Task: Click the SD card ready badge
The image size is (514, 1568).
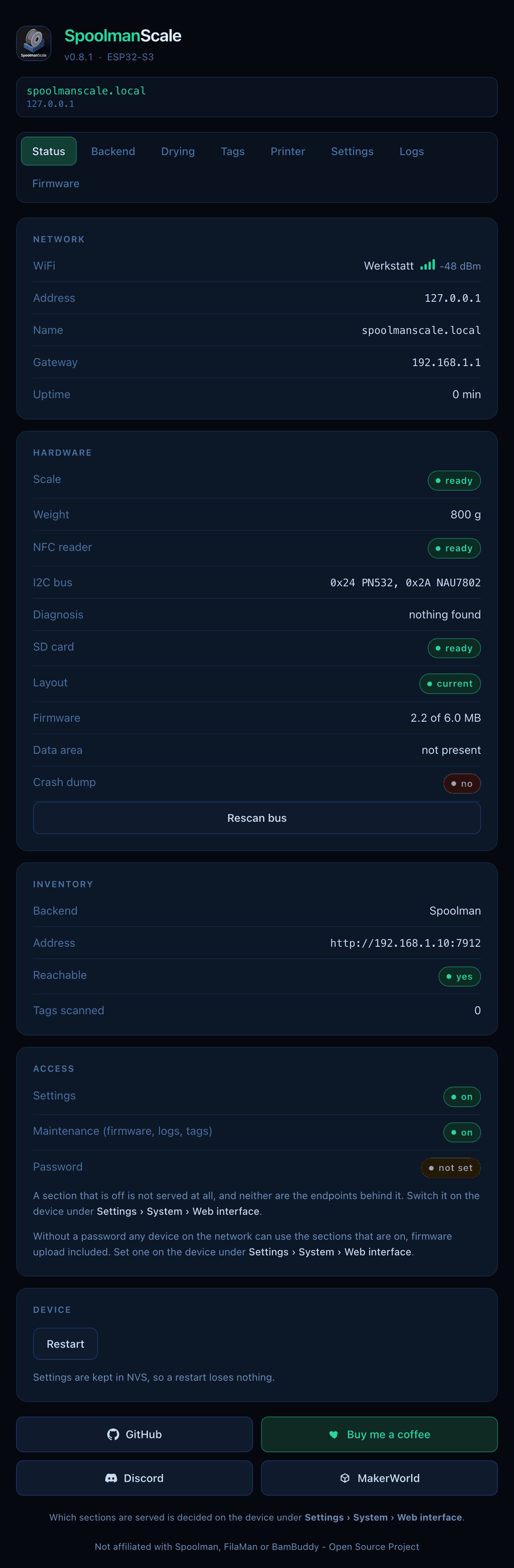Action: (455, 648)
